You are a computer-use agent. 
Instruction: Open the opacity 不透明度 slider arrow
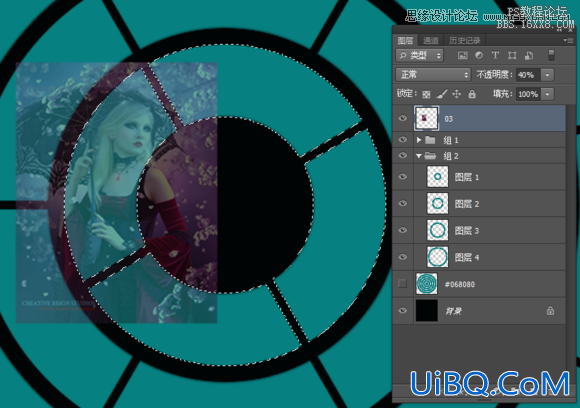click(547, 75)
